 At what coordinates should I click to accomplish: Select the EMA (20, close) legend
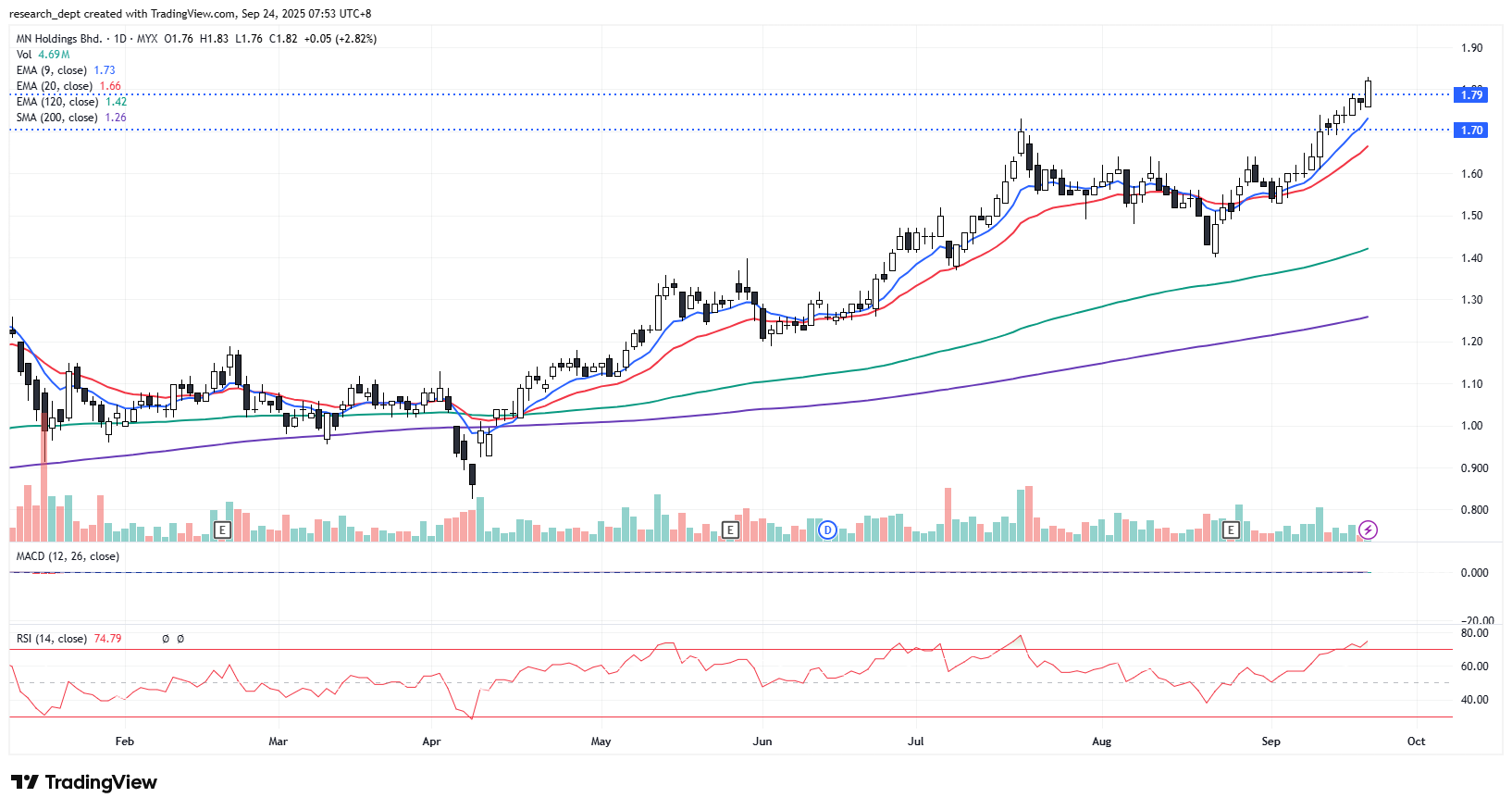[55, 86]
